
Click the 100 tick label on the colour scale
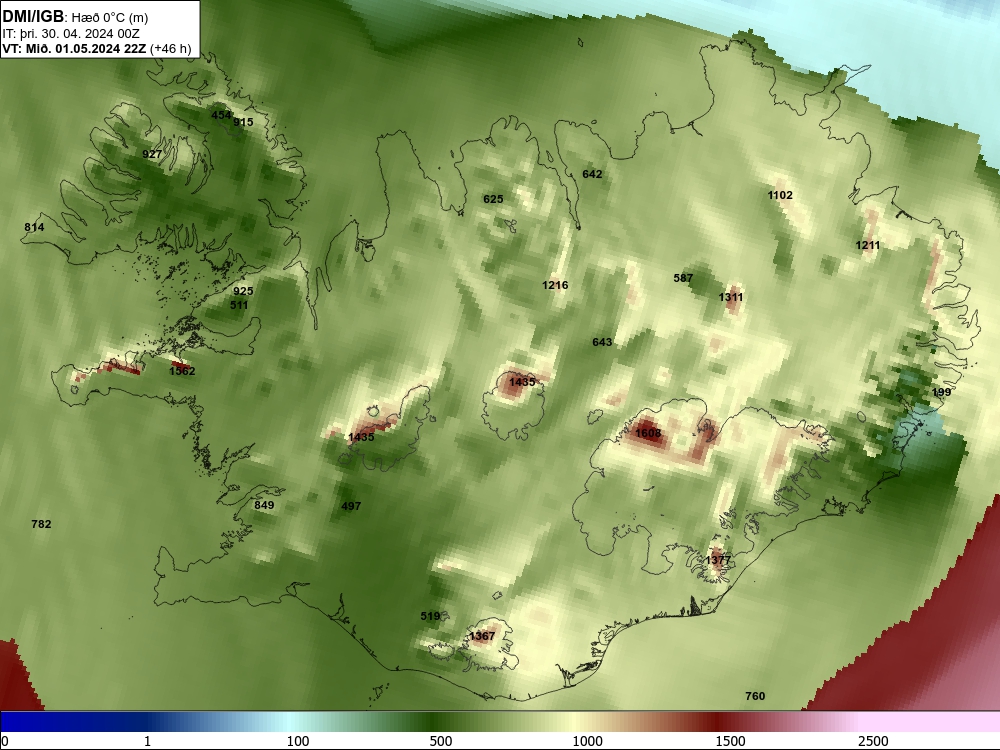298,741
